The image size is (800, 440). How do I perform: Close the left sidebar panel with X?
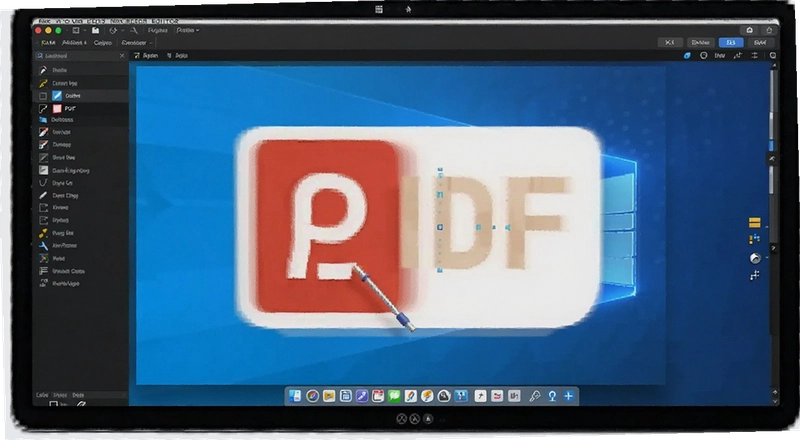pos(121,56)
